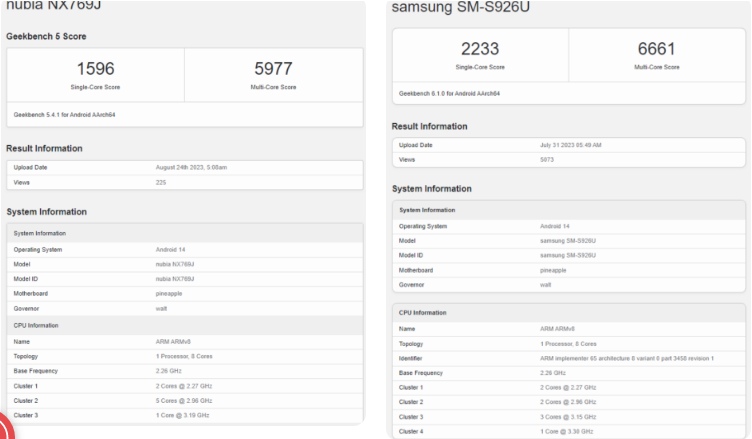The image size is (752, 439).
Task: Click the 'samsung SM-S926U' page title
Action: [x=460, y=7]
